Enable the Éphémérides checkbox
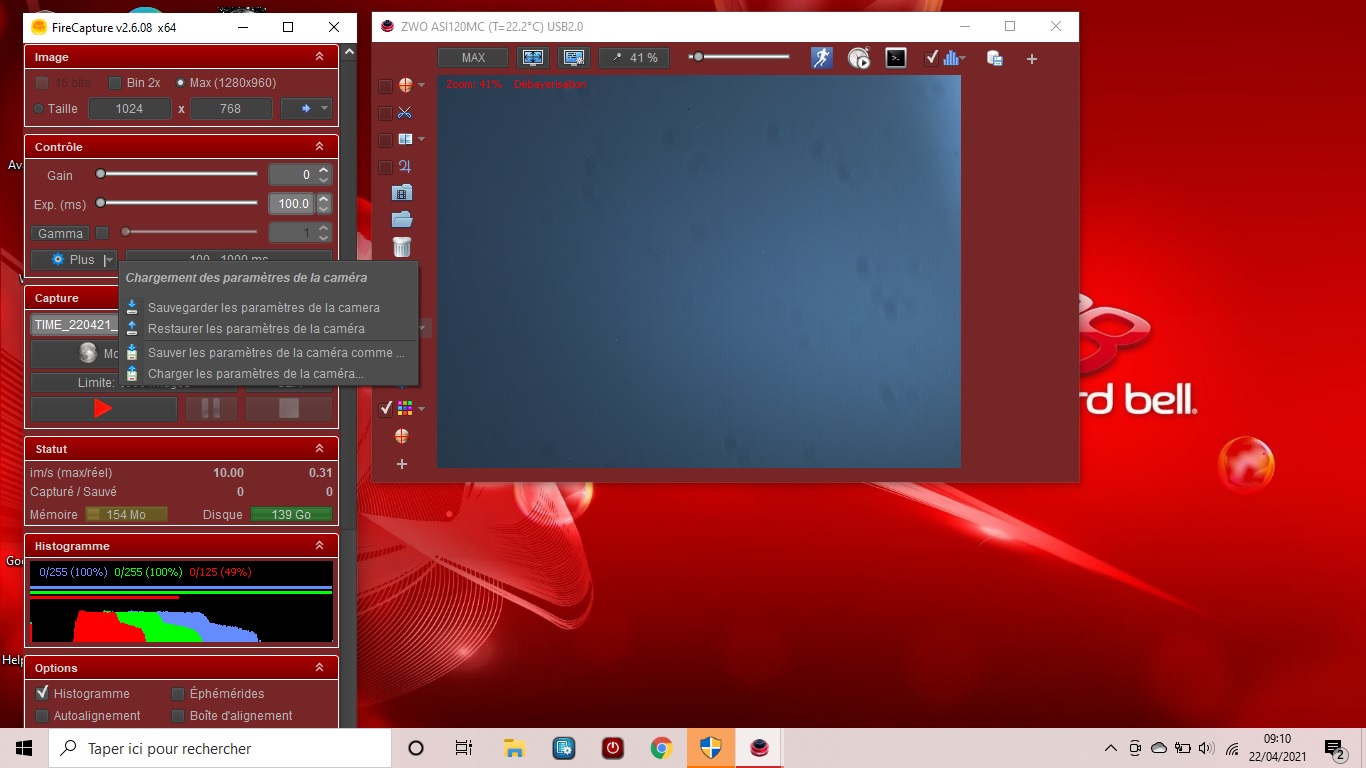 178,693
